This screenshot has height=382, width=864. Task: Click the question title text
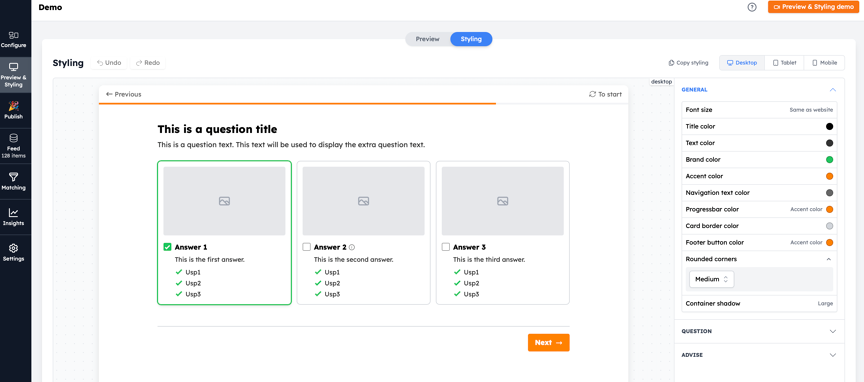[217, 130]
